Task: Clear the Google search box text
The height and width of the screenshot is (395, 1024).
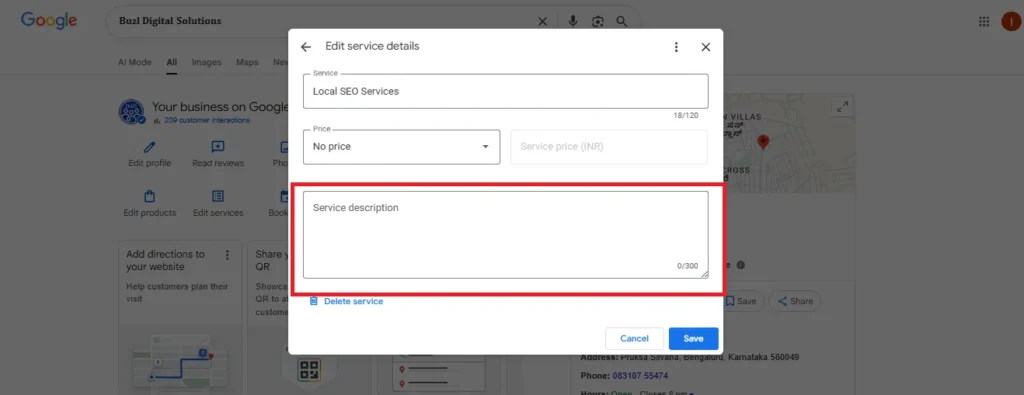Action: pos(542,22)
